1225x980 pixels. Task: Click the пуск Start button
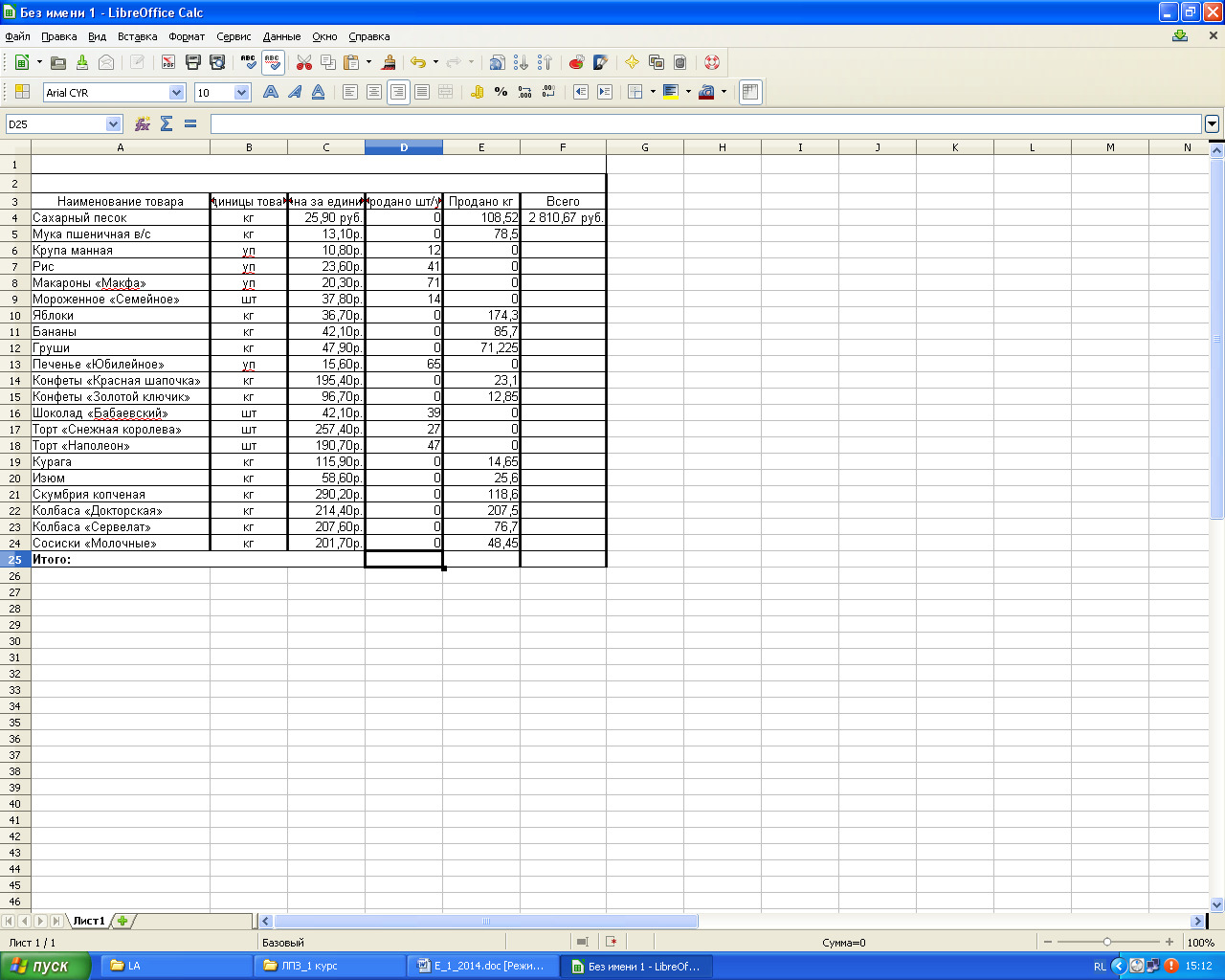[45, 966]
